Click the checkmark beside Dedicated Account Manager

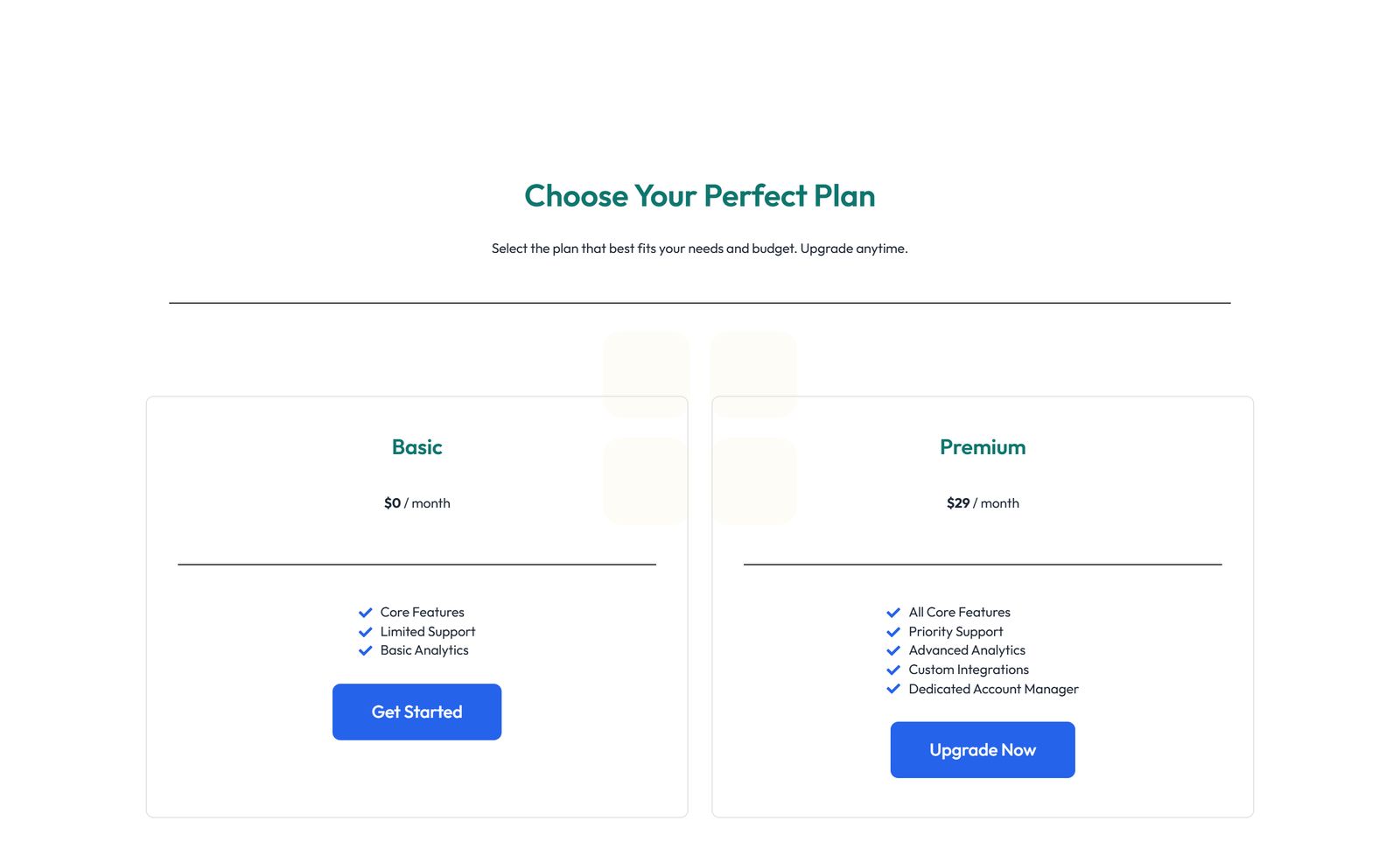(x=893, y=689)
